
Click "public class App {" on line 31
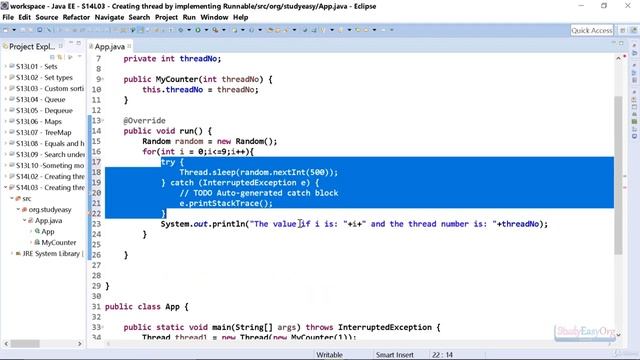coord(146,307)
